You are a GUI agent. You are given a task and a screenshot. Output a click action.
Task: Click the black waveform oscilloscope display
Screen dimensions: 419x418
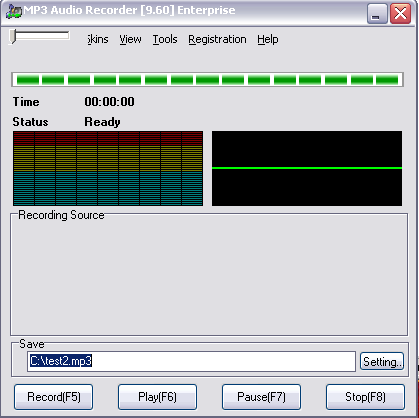(307, 168)
